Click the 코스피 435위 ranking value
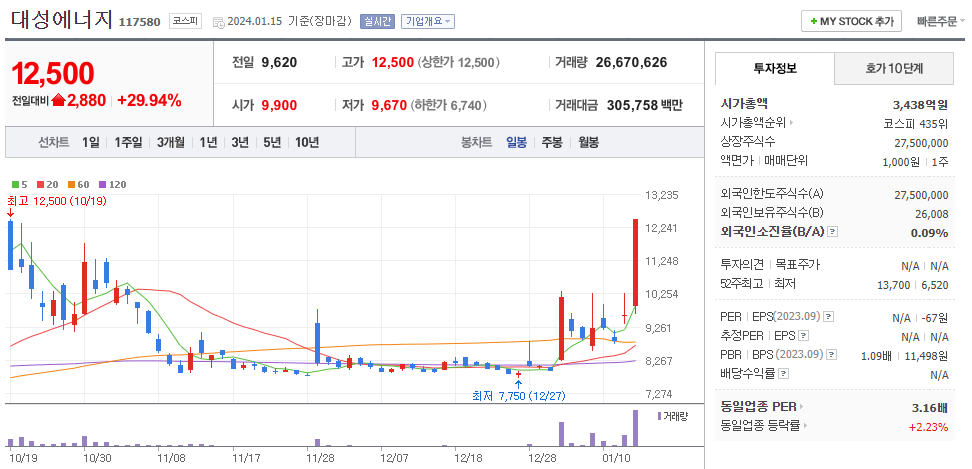This screenshot has width=972, height=469. tap(916, 123)
